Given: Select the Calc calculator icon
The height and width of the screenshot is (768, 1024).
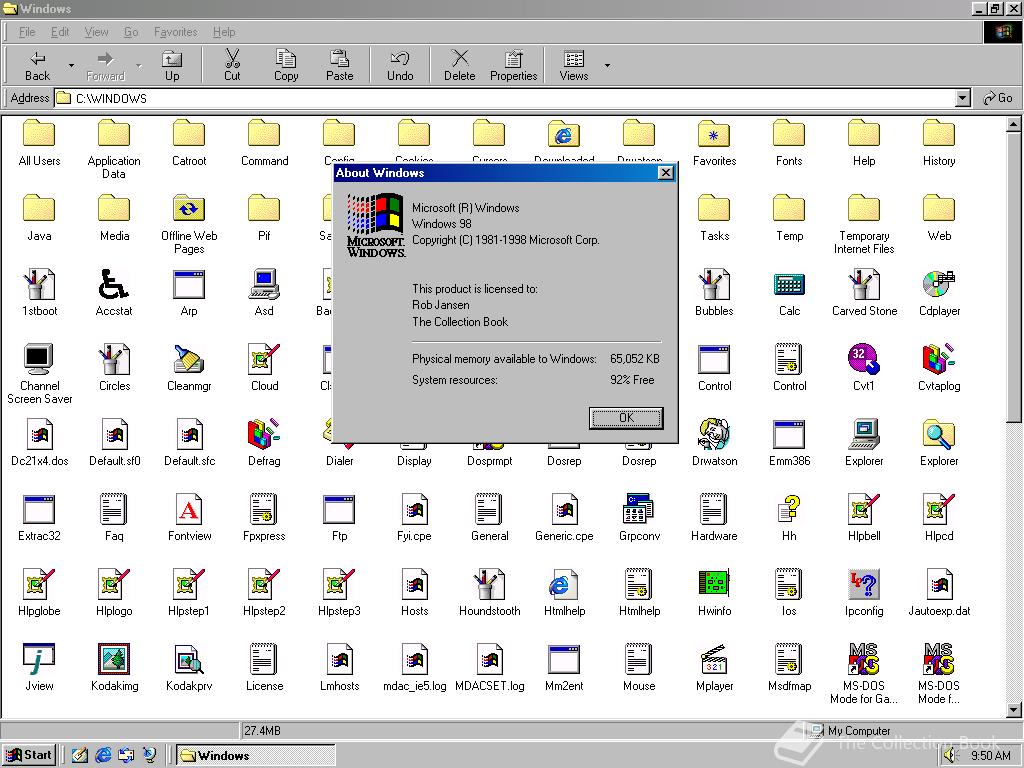Looking at the screenshot, I should coord(789,285).
